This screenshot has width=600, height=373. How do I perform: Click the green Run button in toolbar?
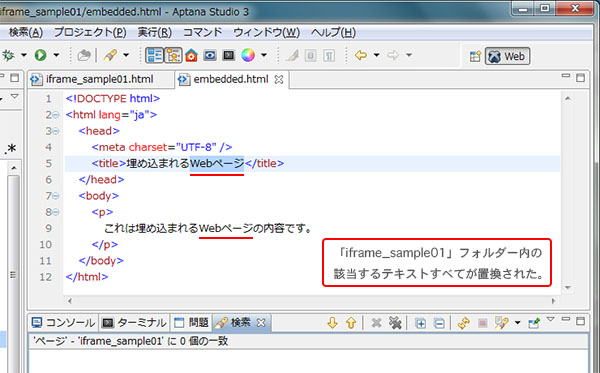pyautogui.click(x=41, y=55)
